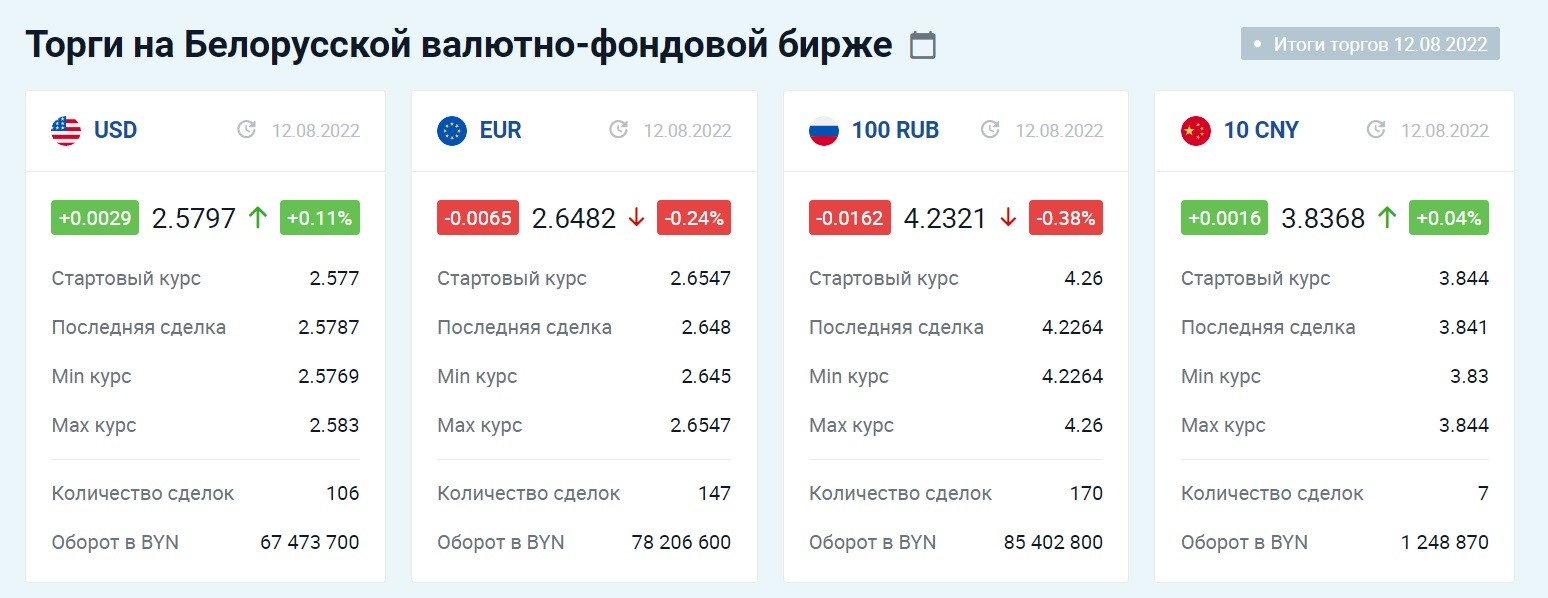1548x598 pixels.
Task: Open the 100 RUB currency title link
Action: click(895, 131)
